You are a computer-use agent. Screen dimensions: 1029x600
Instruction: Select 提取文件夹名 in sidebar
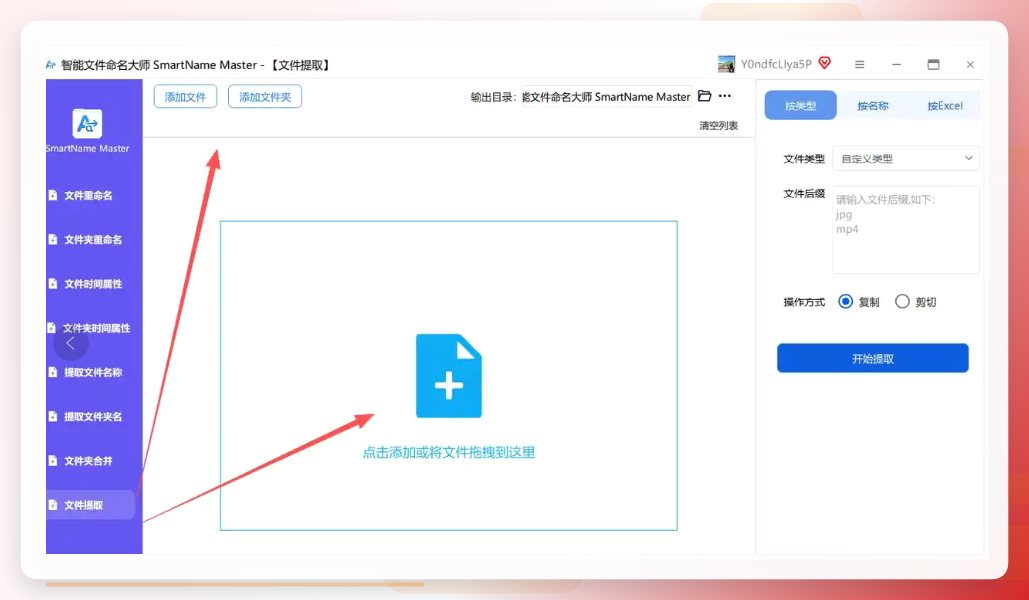89,417
